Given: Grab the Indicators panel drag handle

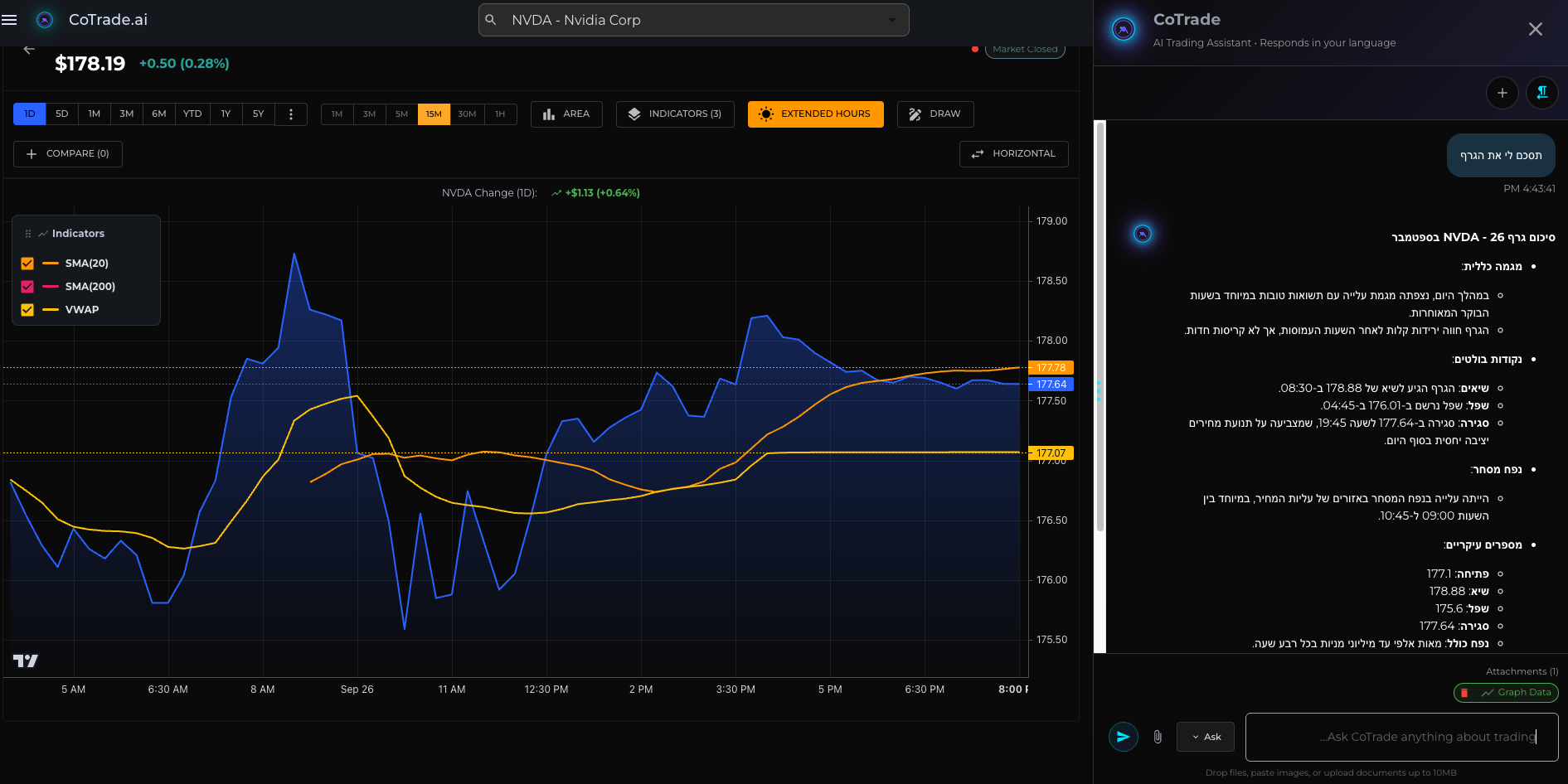Looking at the screenshot, I should point(28,235).
